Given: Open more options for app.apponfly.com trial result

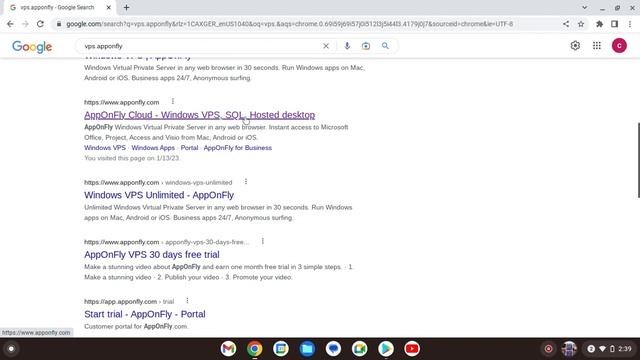Looking at the screenshot, I should point(187,301).
